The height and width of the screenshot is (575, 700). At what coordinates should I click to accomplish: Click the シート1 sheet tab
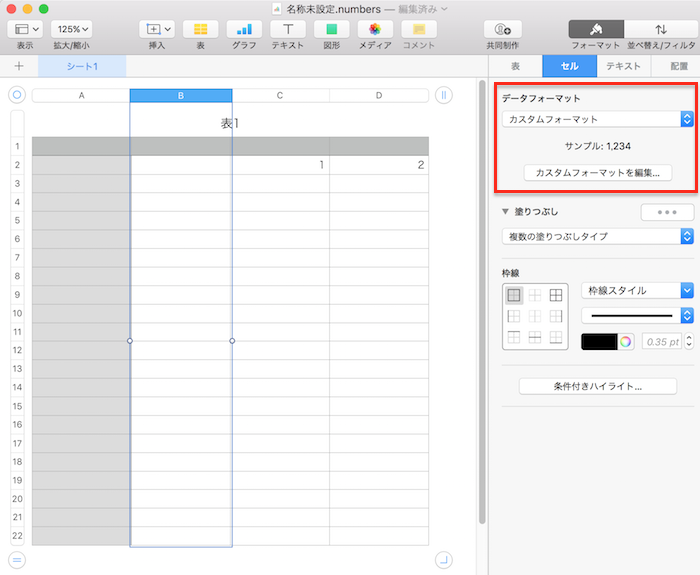click(82, 66)
